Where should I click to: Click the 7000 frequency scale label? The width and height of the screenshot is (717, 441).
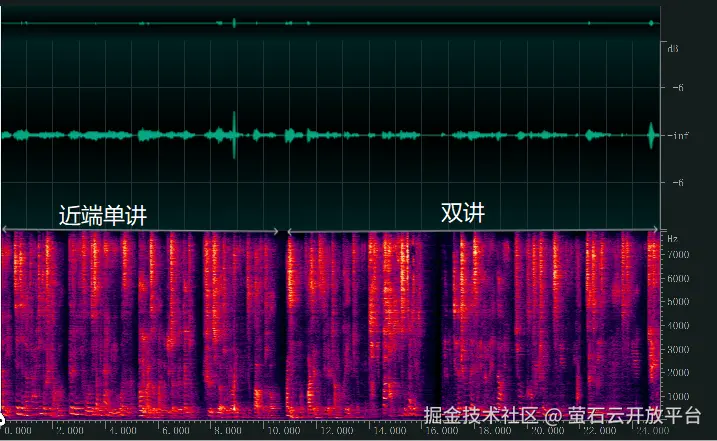tap(678, 255)
